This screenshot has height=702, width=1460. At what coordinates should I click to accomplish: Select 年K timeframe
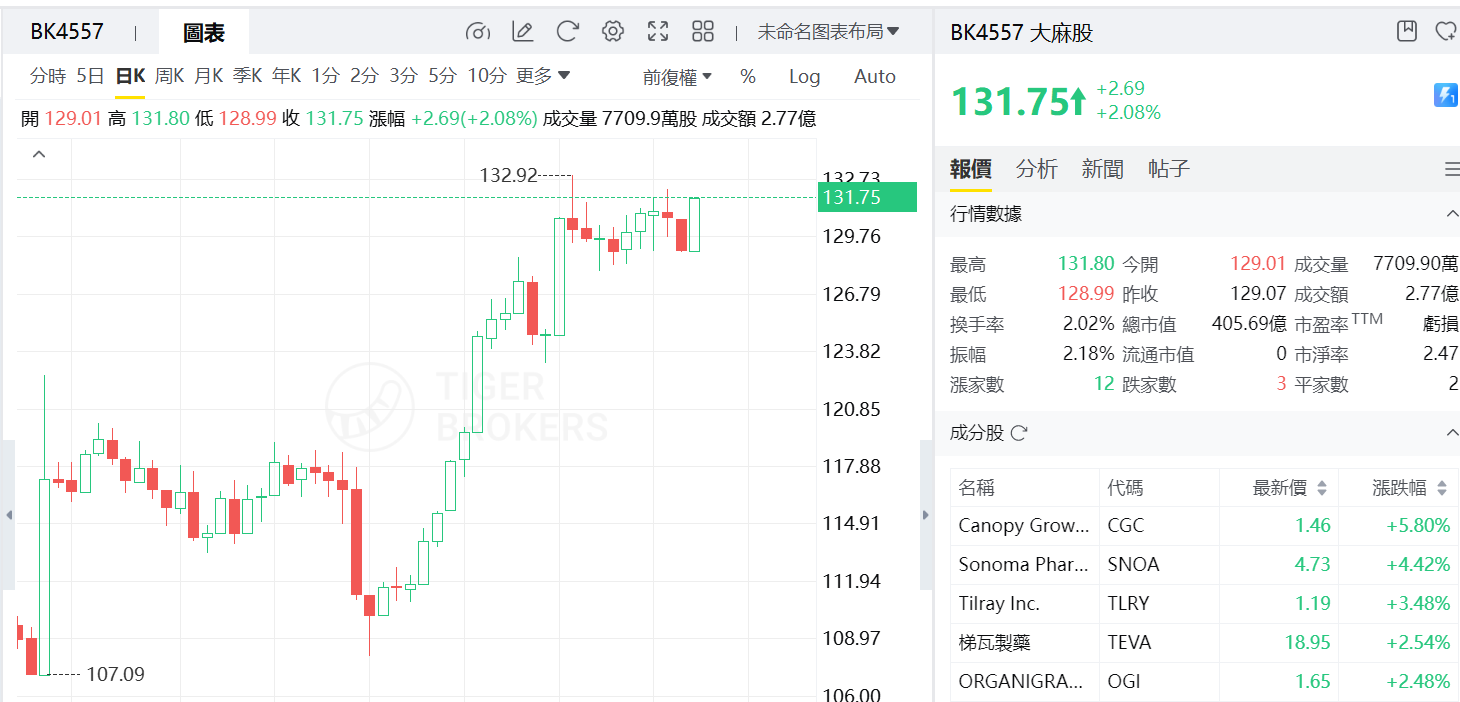287,76
